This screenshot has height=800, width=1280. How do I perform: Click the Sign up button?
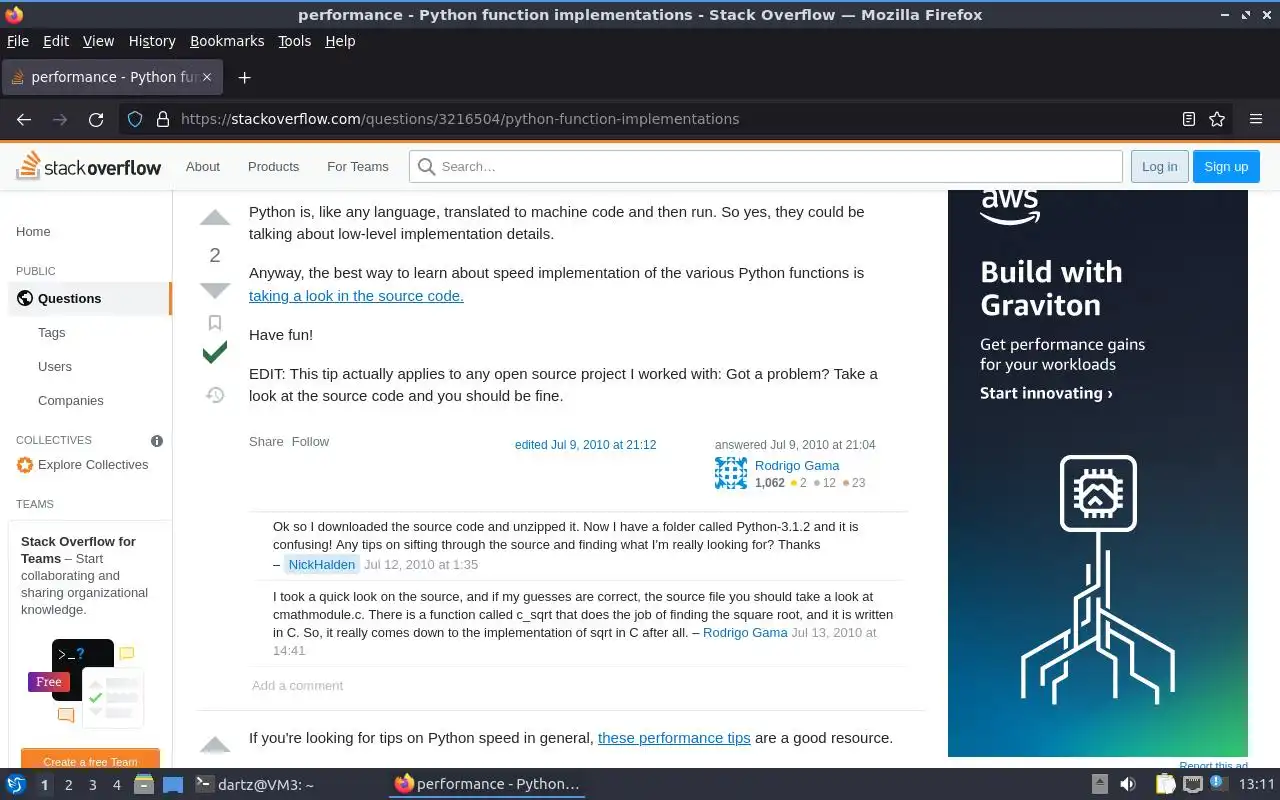(x=1226, y=167)
